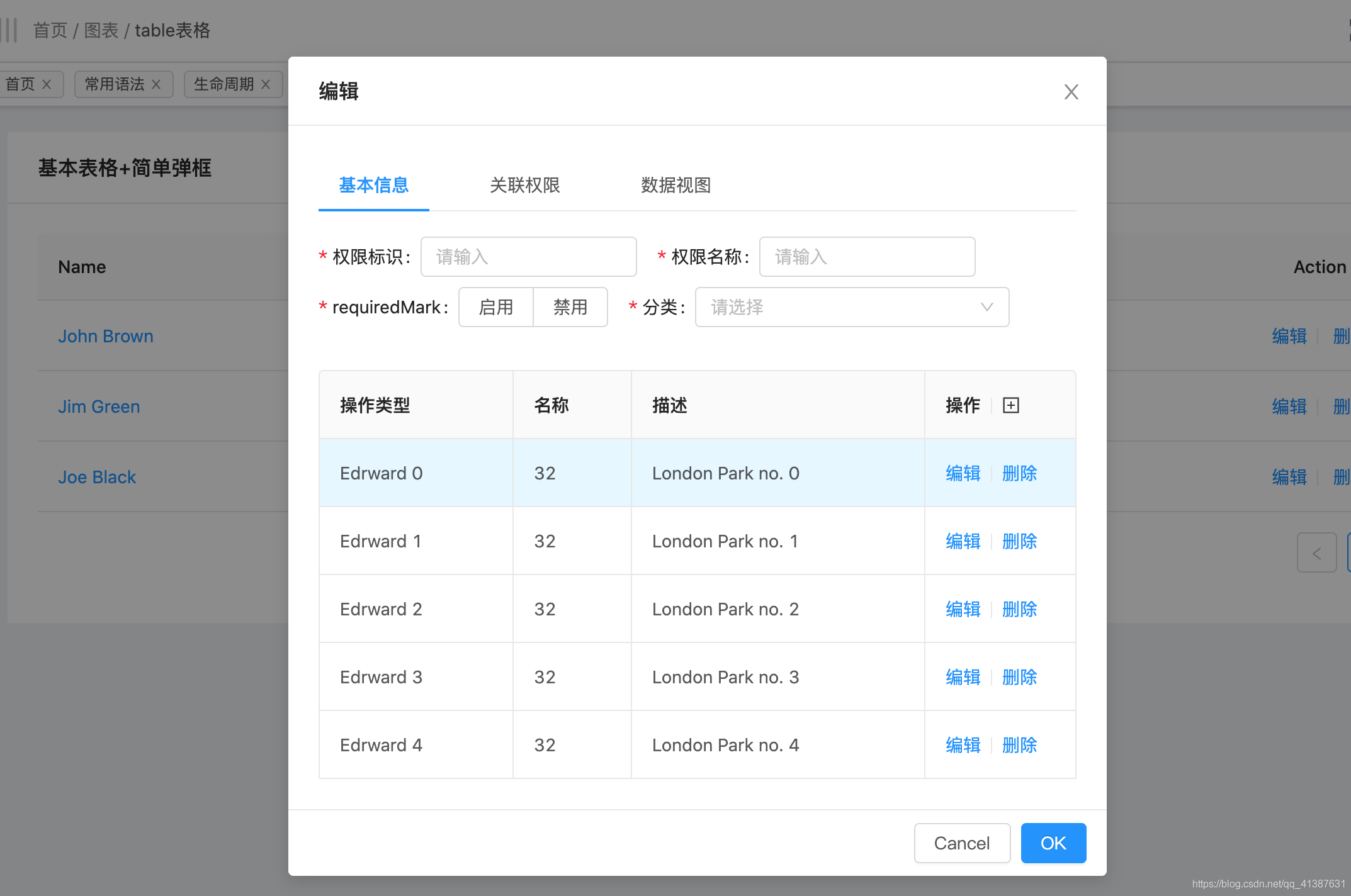Open the John Brown link
This screenshot has height=896, width=1351.
(105, 336)
